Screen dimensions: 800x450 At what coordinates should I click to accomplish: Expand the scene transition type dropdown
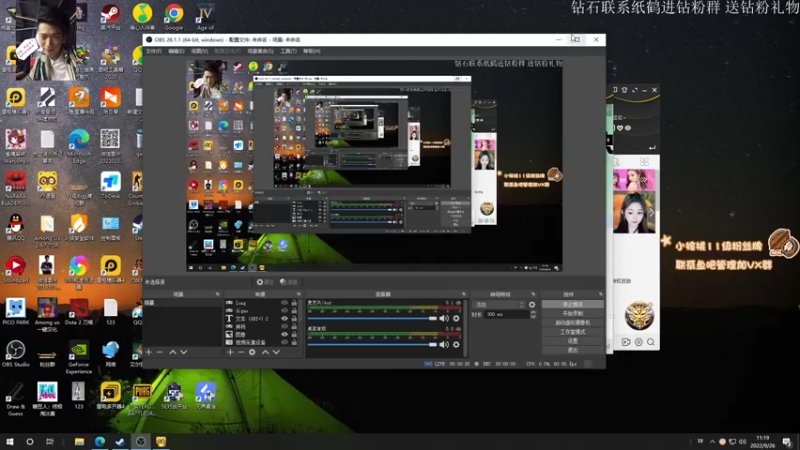(496, 304)
